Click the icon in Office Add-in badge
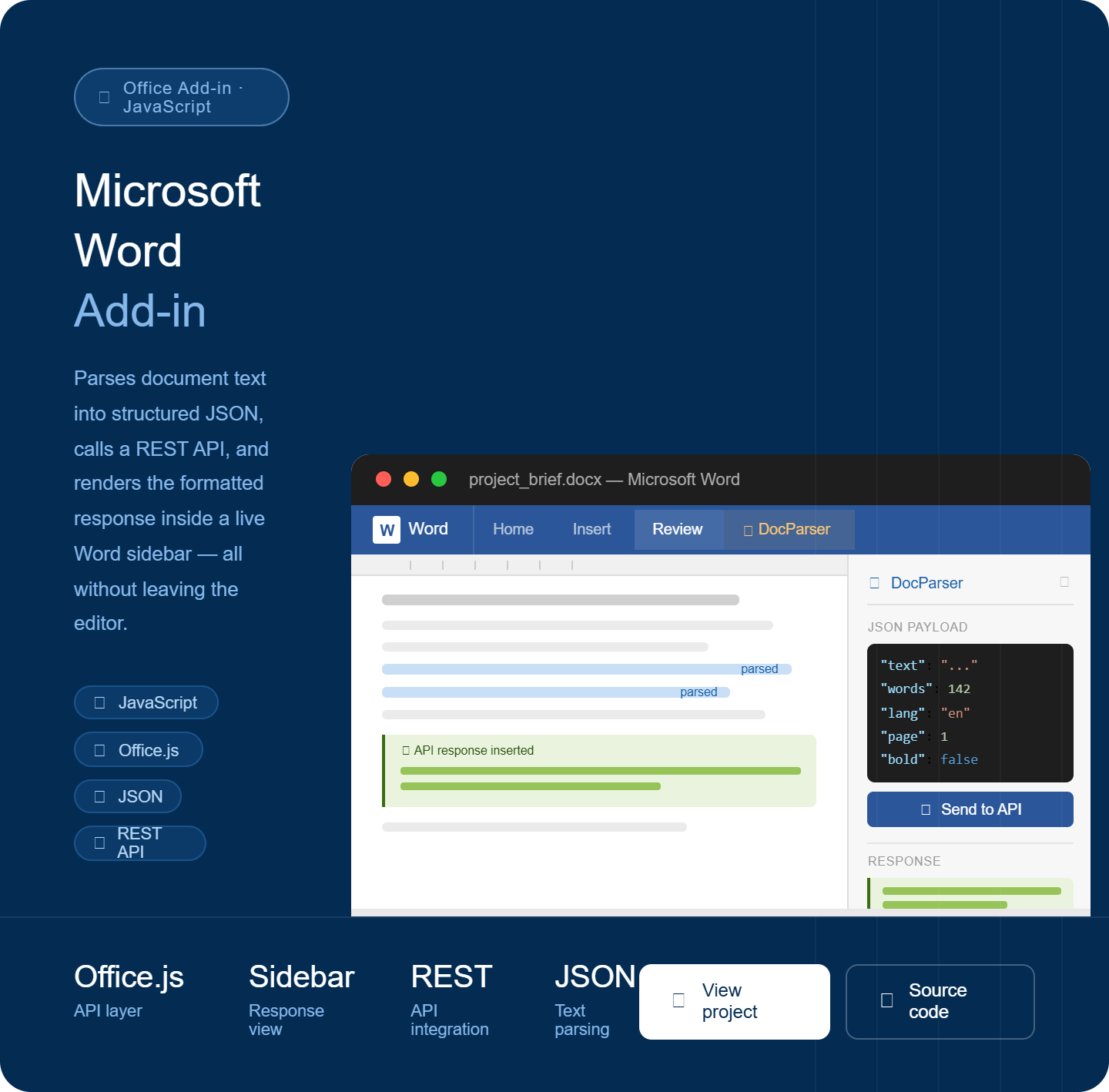The height and width of the screenshot is (1092, 1109). [104, 97]
